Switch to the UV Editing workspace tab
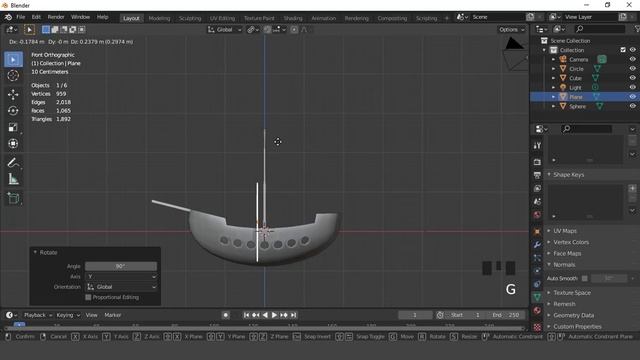Image resolution: width=640 pixels, height=360 pixels. click(222, 18)
